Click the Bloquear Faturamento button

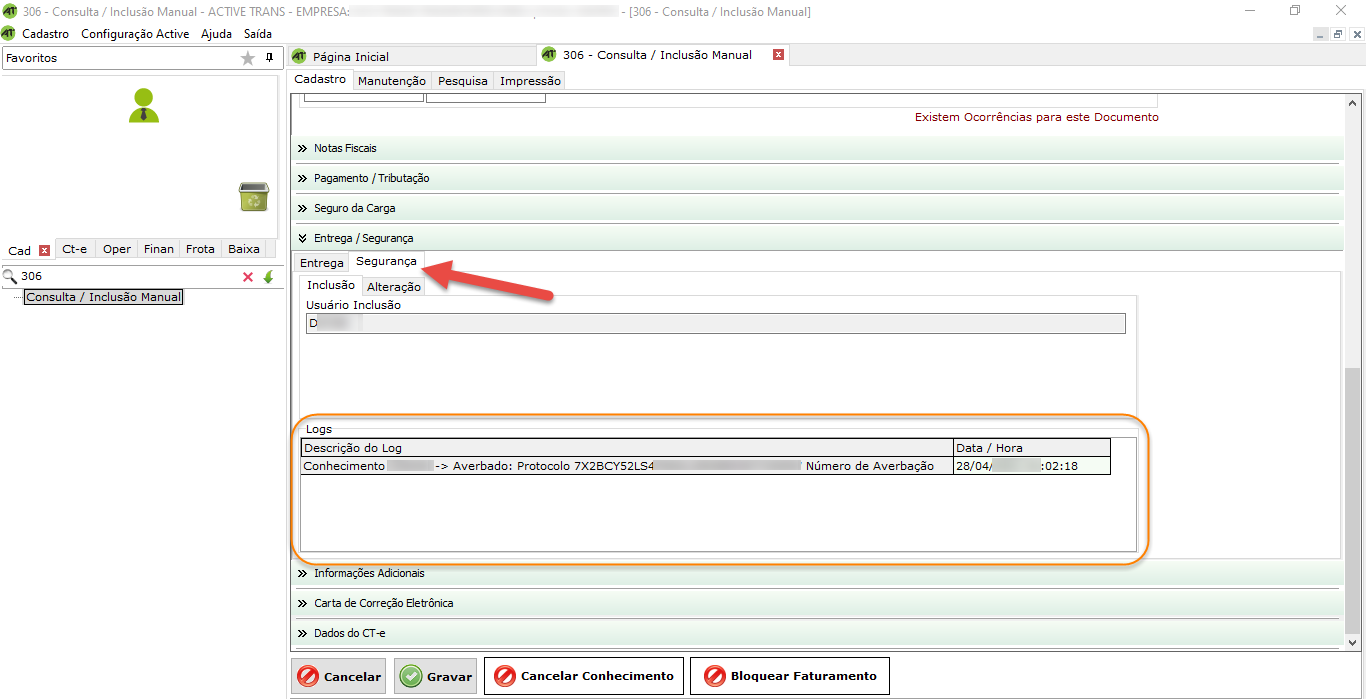[x=790, y=676]
